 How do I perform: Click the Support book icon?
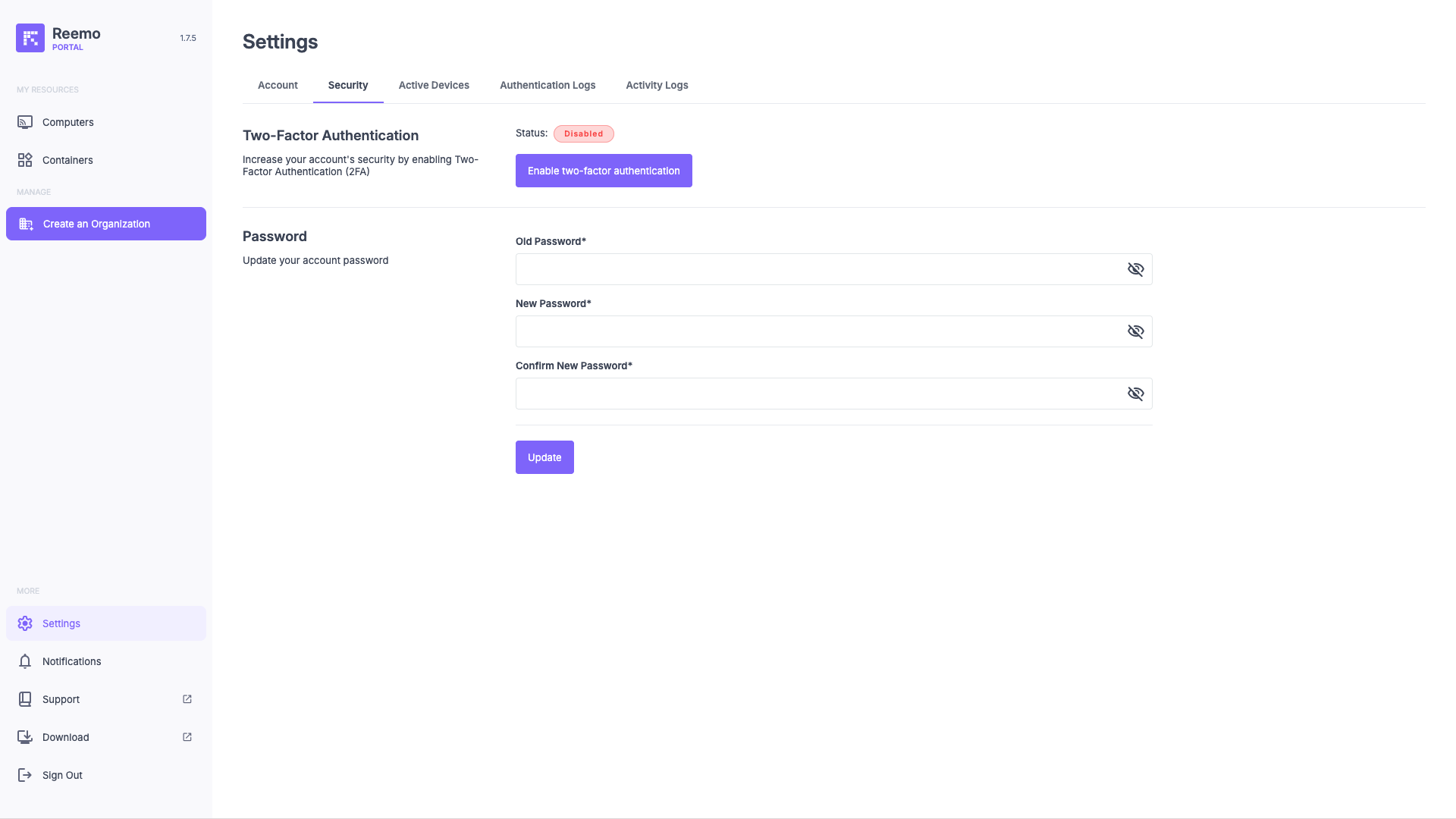pyautogui.click(x=25, y=699)
